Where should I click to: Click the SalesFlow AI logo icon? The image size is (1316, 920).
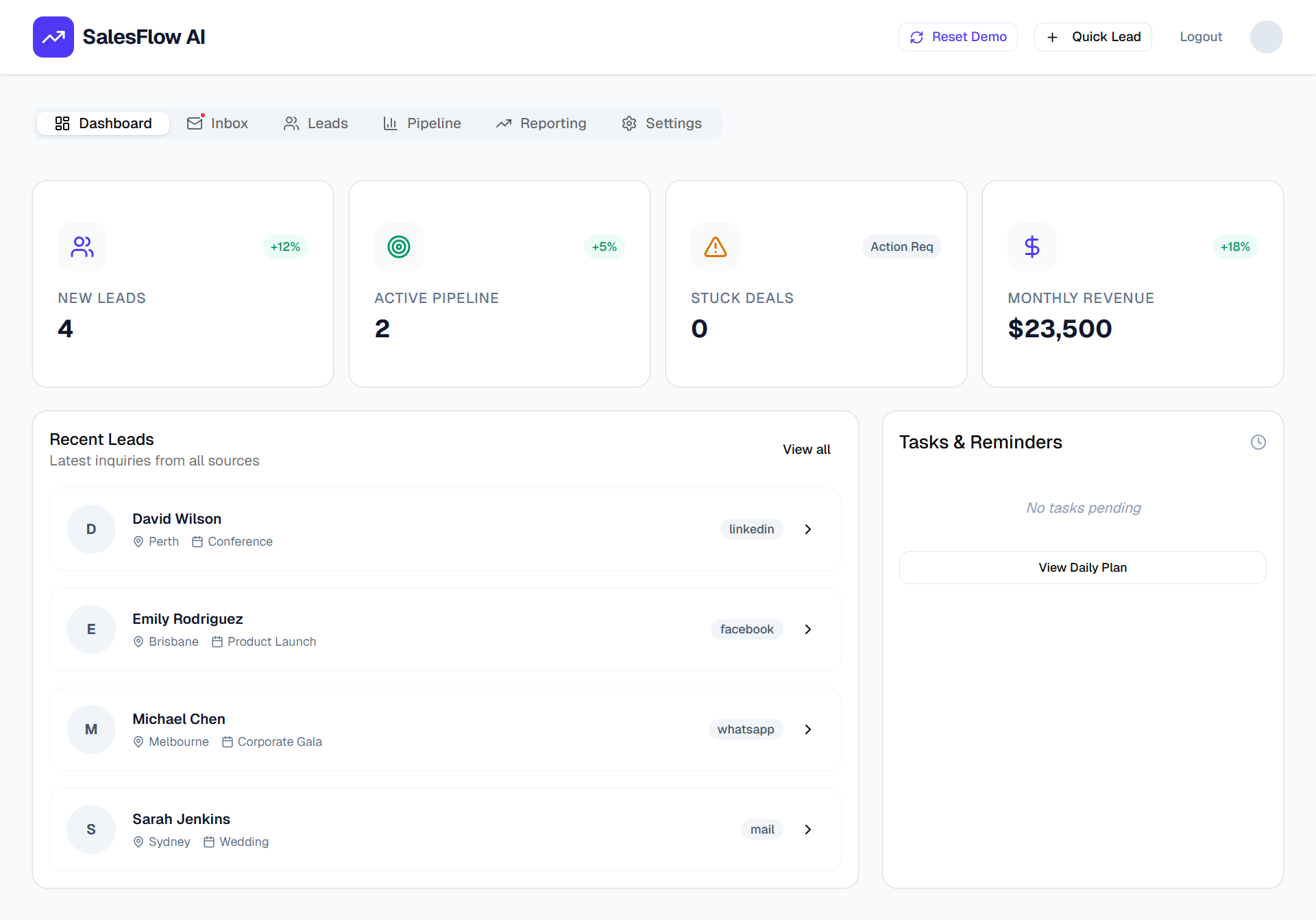pos(53,37)
